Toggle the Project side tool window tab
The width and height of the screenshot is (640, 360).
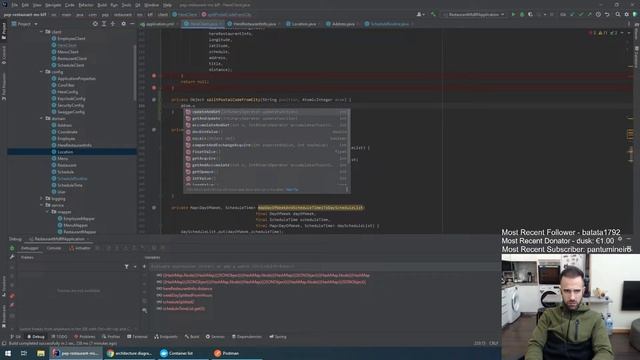4,31
